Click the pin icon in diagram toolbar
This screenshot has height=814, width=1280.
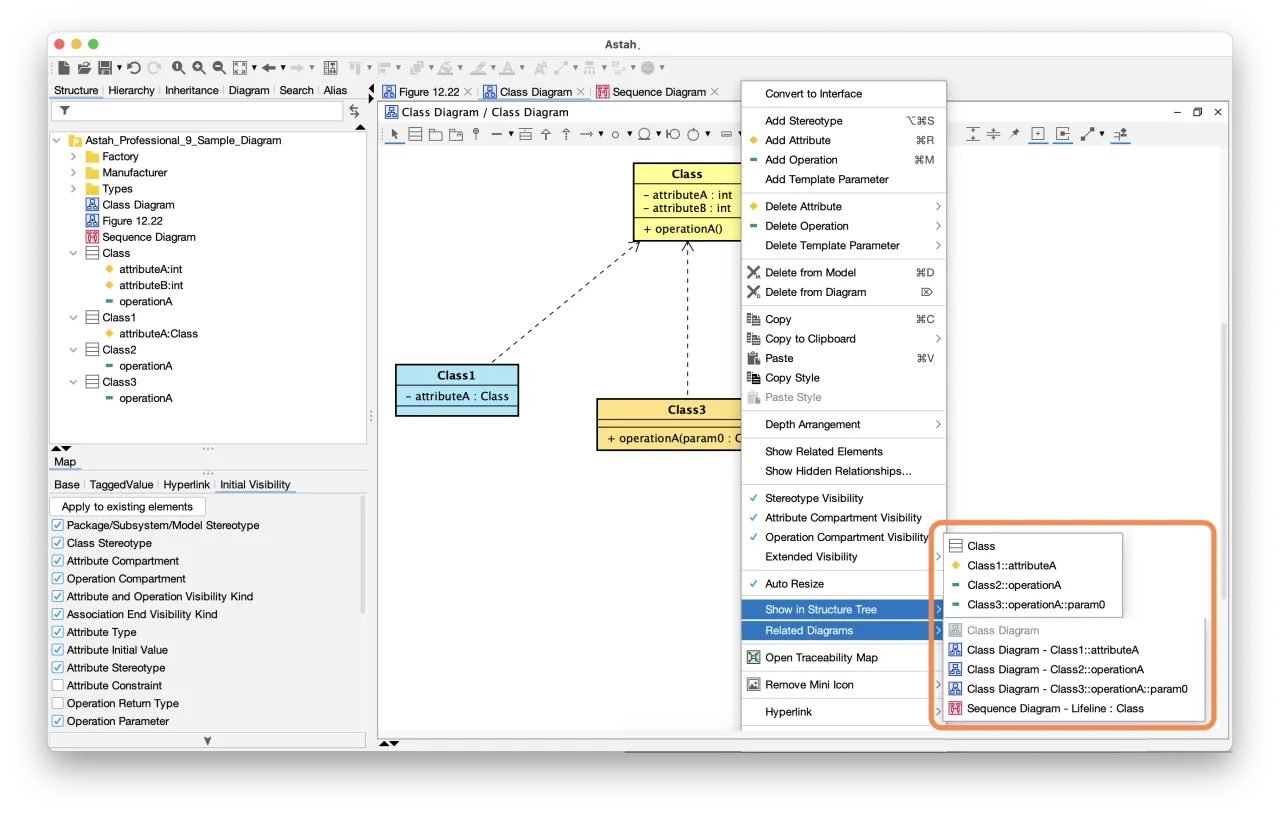pos(1014,134)
